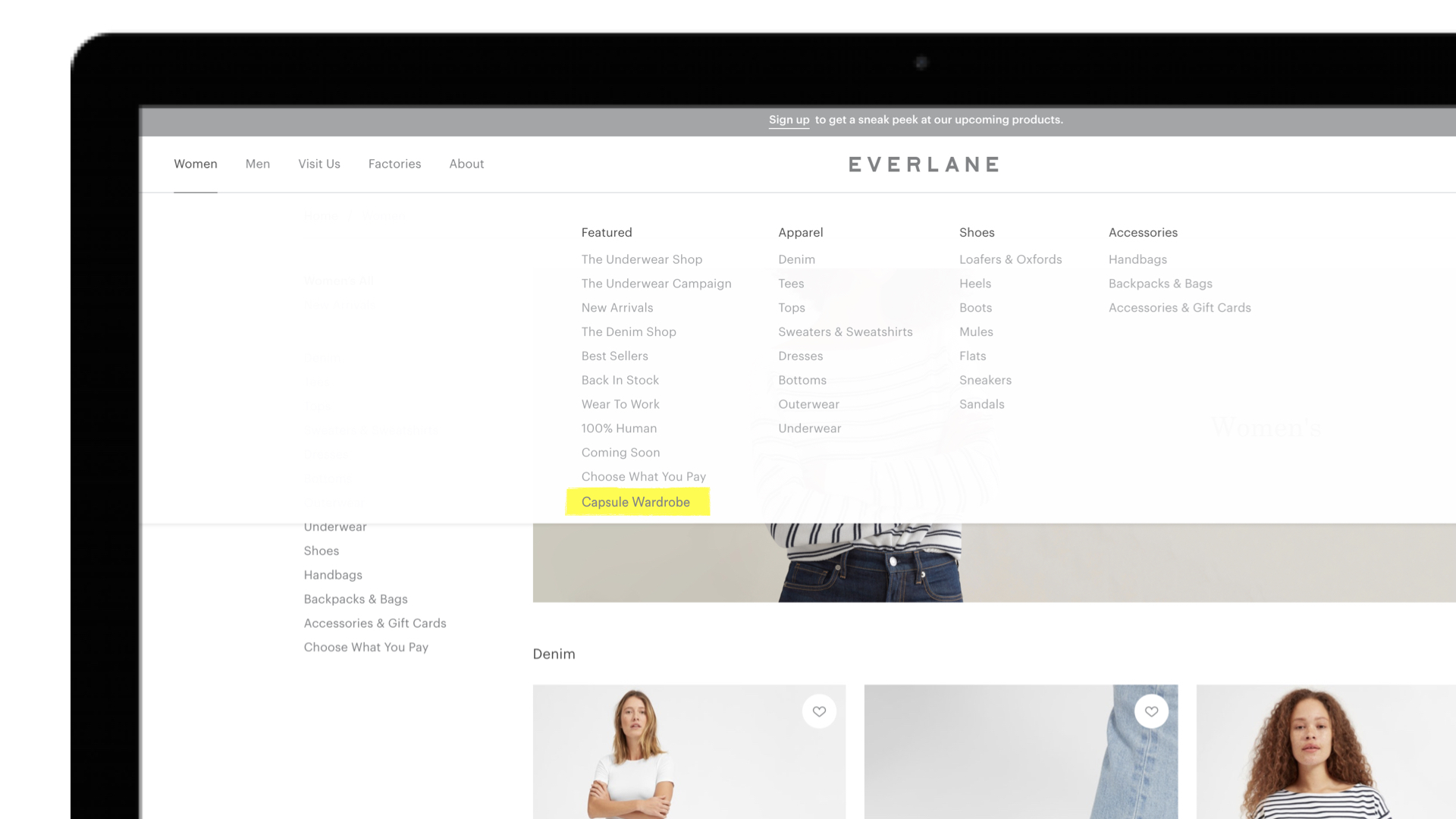Select Tees under Apparel
This screenshot has height=819, width=1456.
tap(791, 284)
